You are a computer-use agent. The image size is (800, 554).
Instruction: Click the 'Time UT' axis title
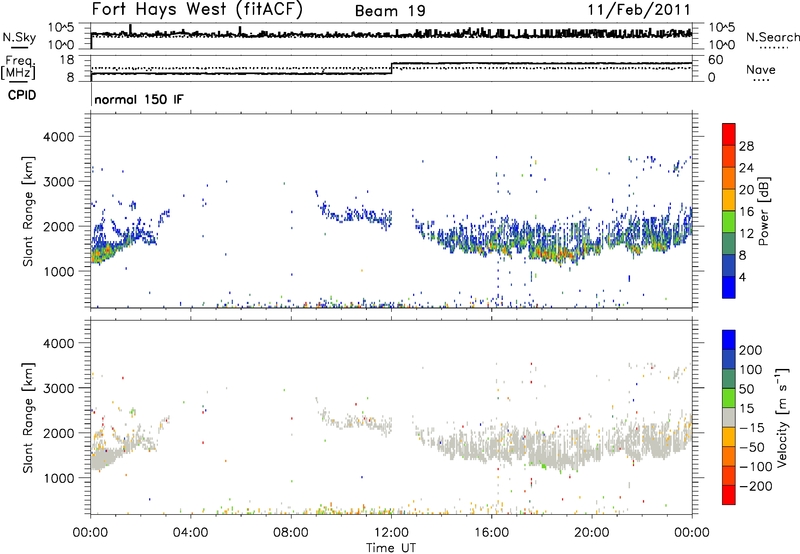click(x=391, y=547)
